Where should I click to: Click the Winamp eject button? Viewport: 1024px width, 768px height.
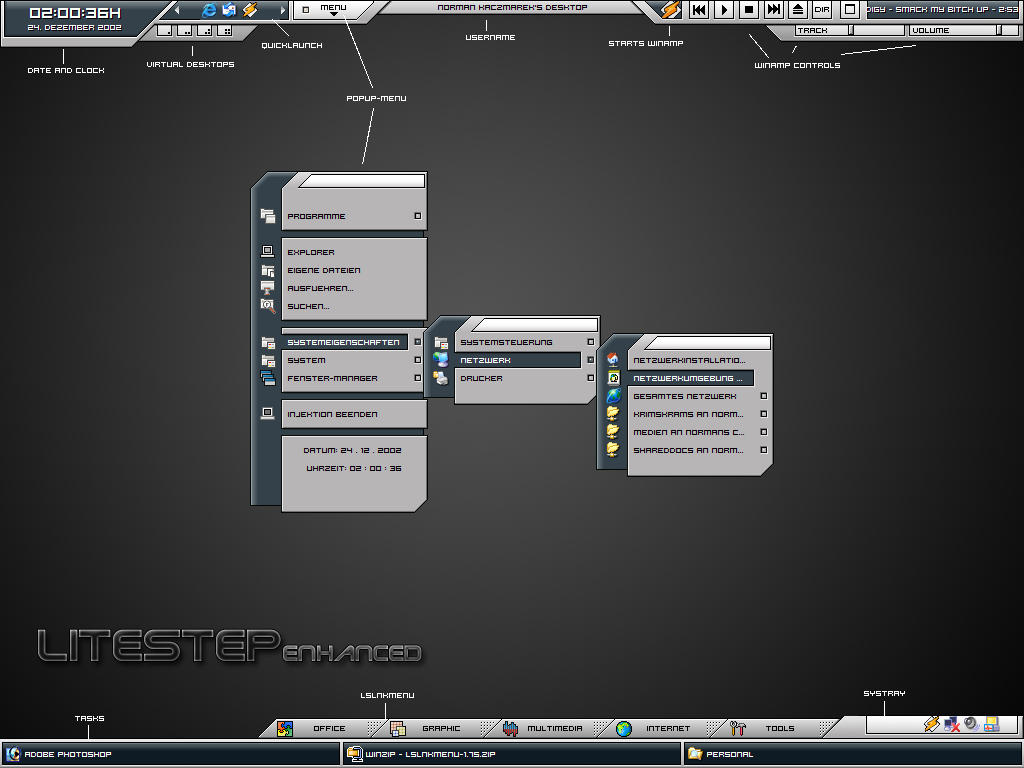[798, 10]
